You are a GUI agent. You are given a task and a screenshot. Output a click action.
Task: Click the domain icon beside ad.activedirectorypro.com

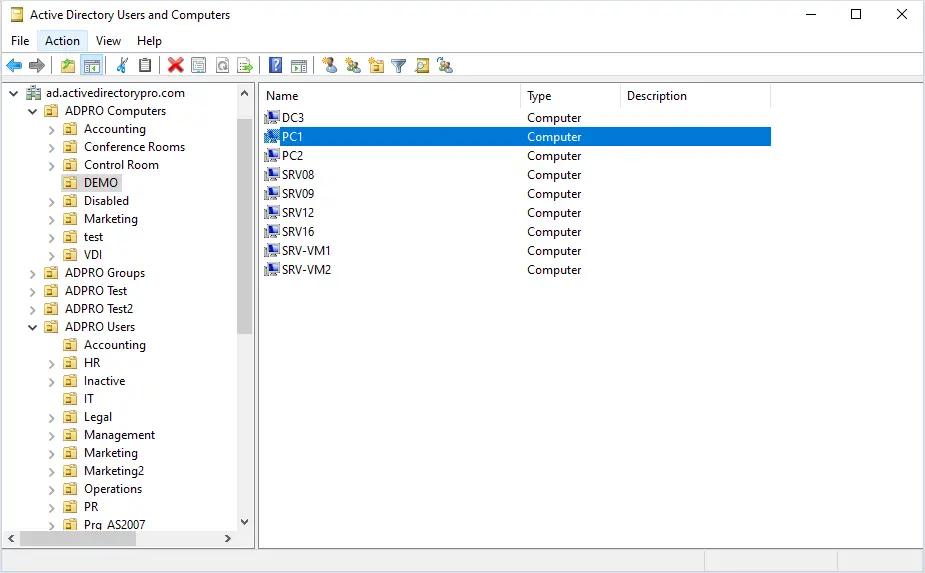coord(34,93)
